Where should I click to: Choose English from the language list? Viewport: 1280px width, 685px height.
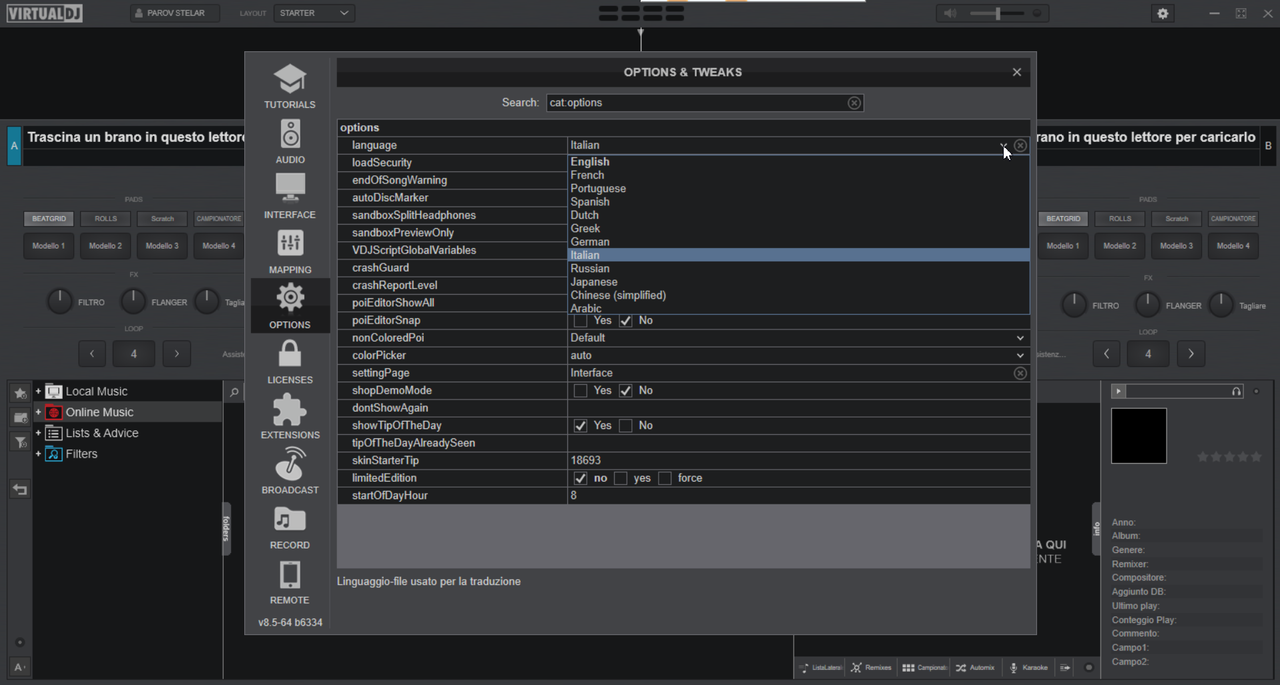coord(798,162)
